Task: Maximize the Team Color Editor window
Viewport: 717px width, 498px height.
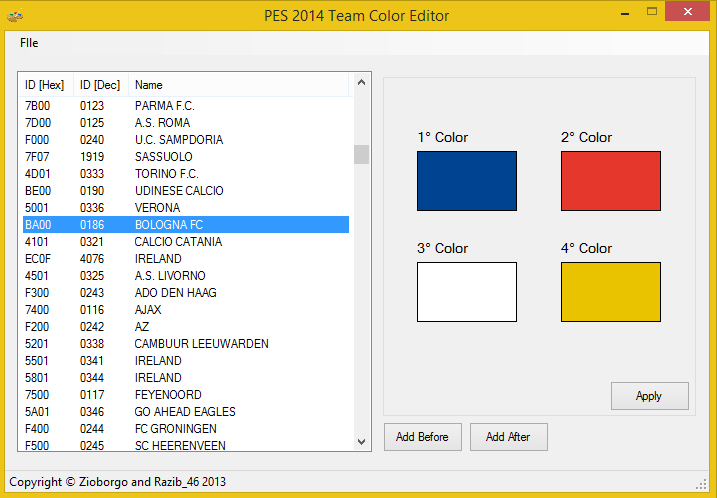Action: pyautogui.click(x=652, y=12)
